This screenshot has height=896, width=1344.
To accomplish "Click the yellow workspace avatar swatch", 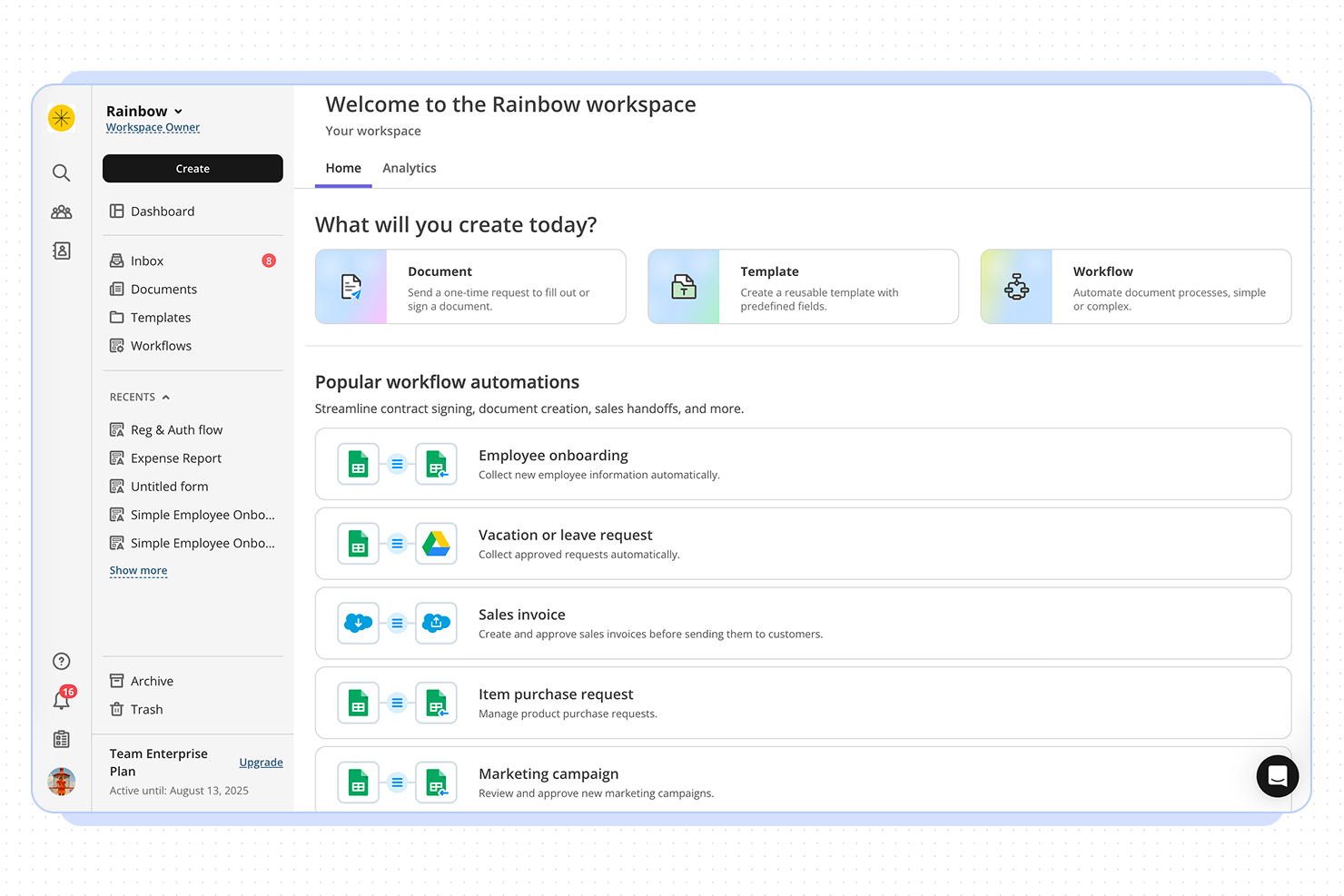I will pyautogui.click(x=61, y=118).
